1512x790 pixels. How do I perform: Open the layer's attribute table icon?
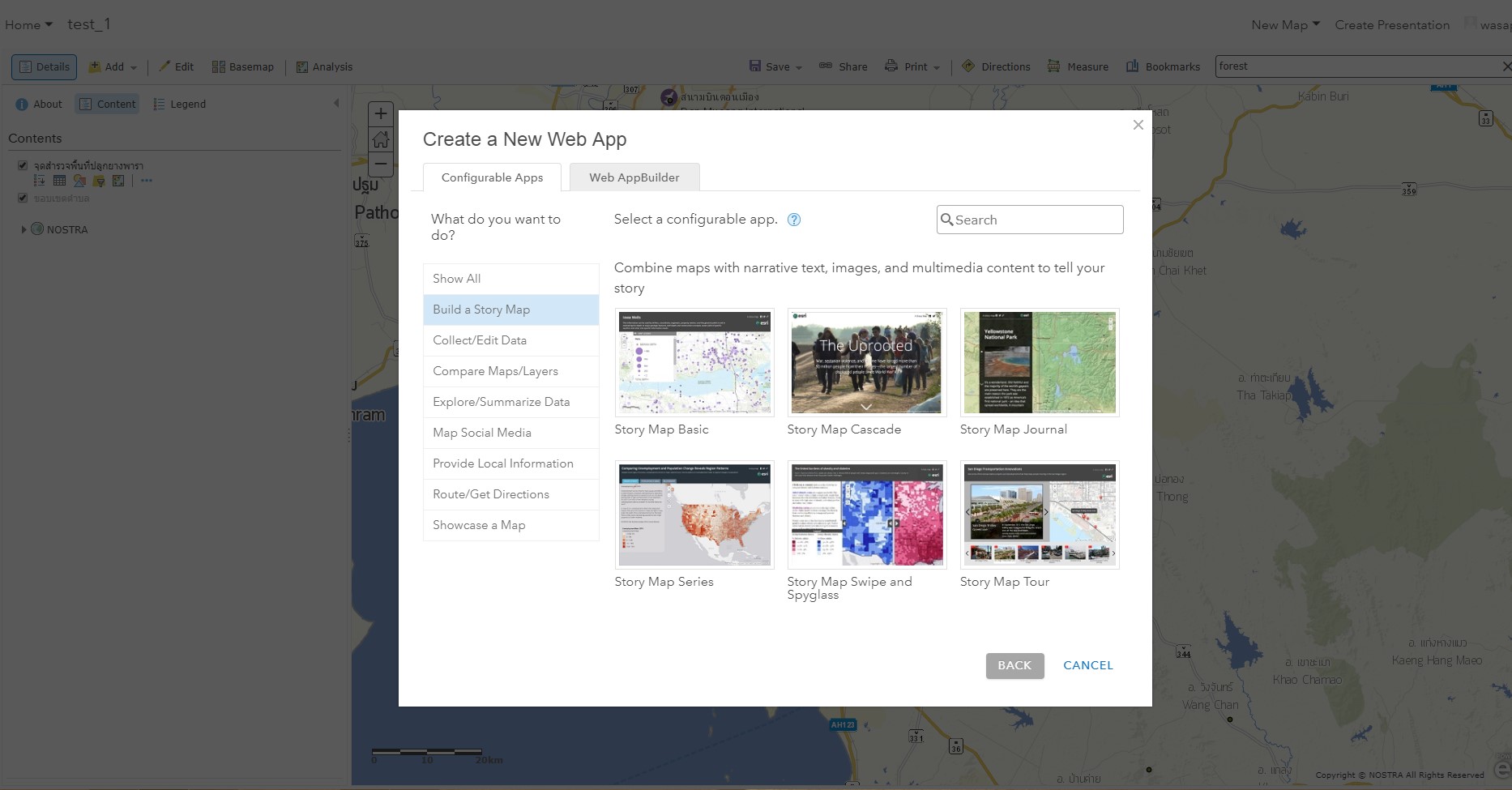pos(59,181)
